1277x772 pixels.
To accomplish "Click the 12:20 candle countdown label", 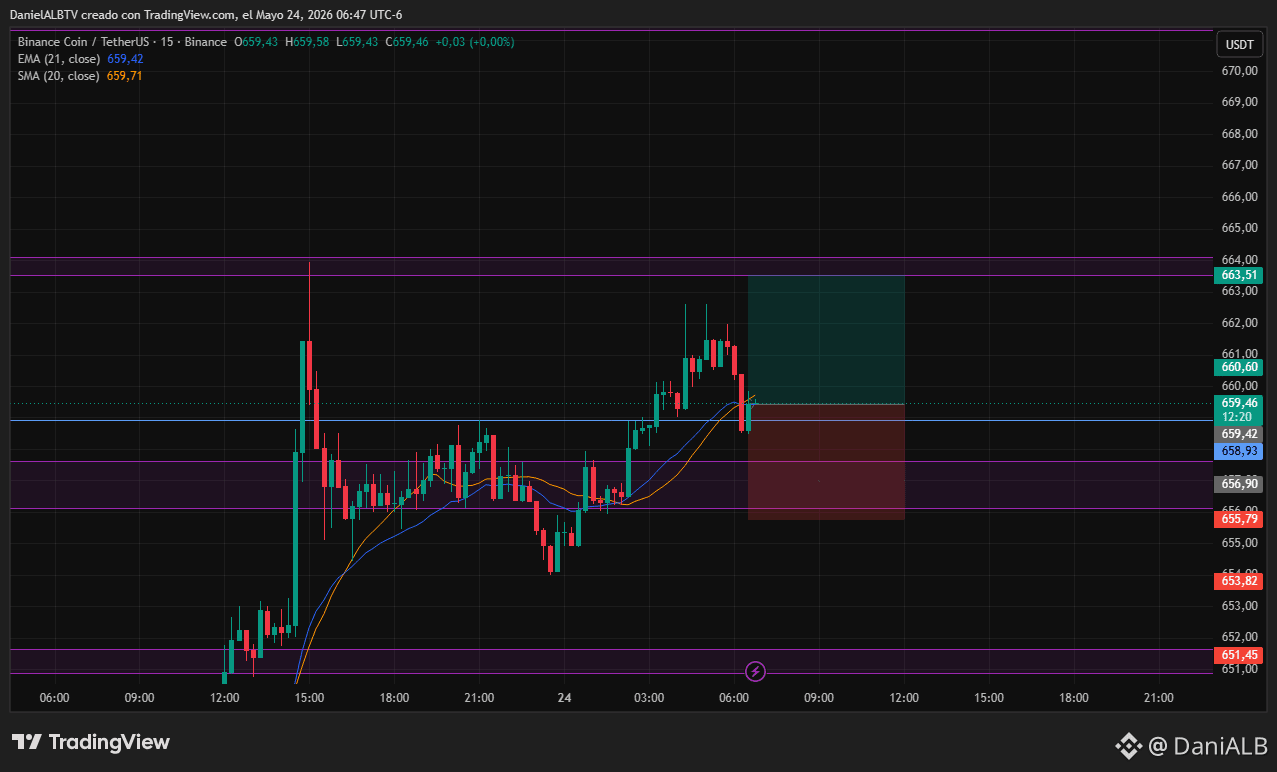I will coord(1238,417).
